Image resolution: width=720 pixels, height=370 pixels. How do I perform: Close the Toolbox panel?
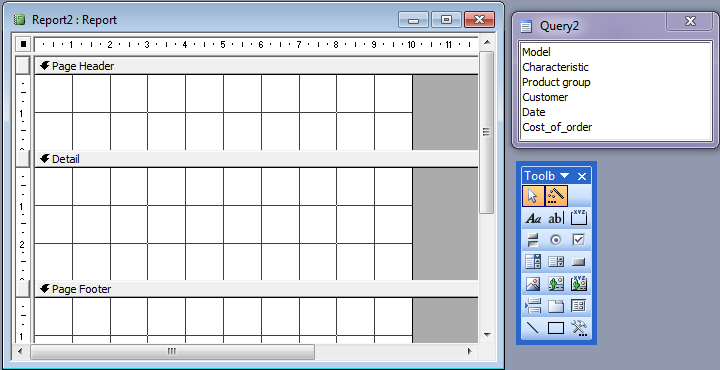click(582, 176)
